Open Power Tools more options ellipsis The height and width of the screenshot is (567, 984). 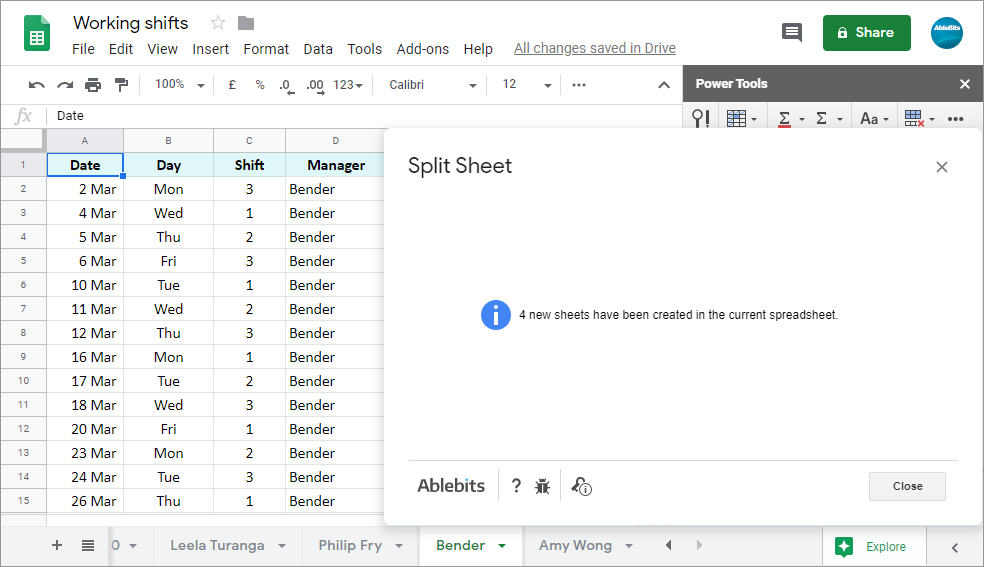pos(955,119)
